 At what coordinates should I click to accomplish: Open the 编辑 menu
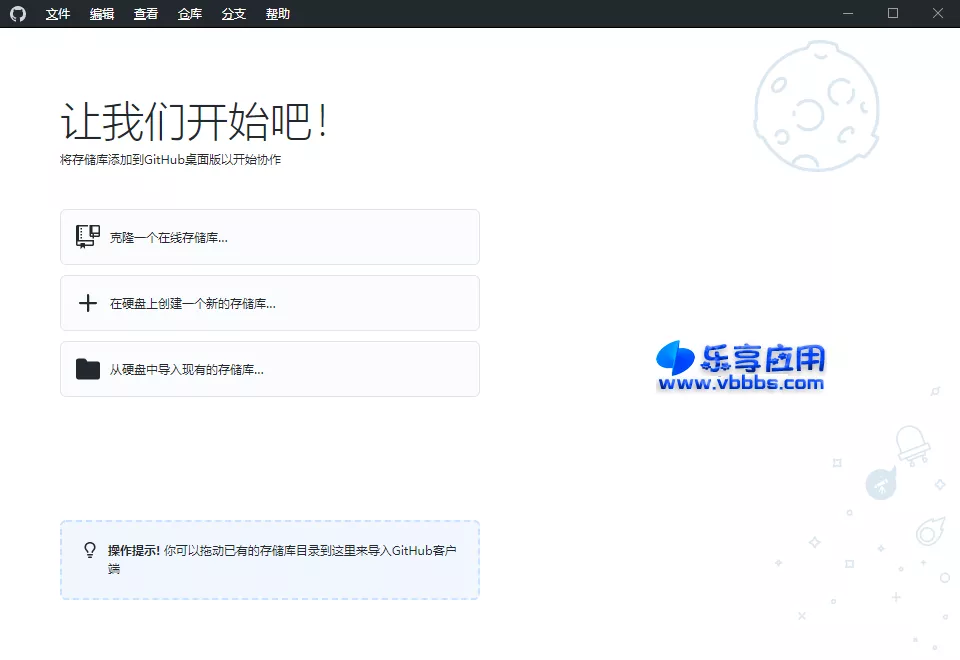[x=101, y=13]
